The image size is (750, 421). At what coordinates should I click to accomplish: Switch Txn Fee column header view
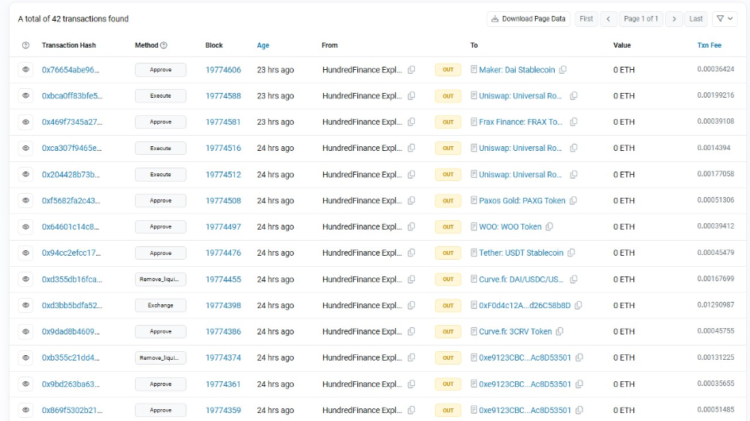click(709, 45)
